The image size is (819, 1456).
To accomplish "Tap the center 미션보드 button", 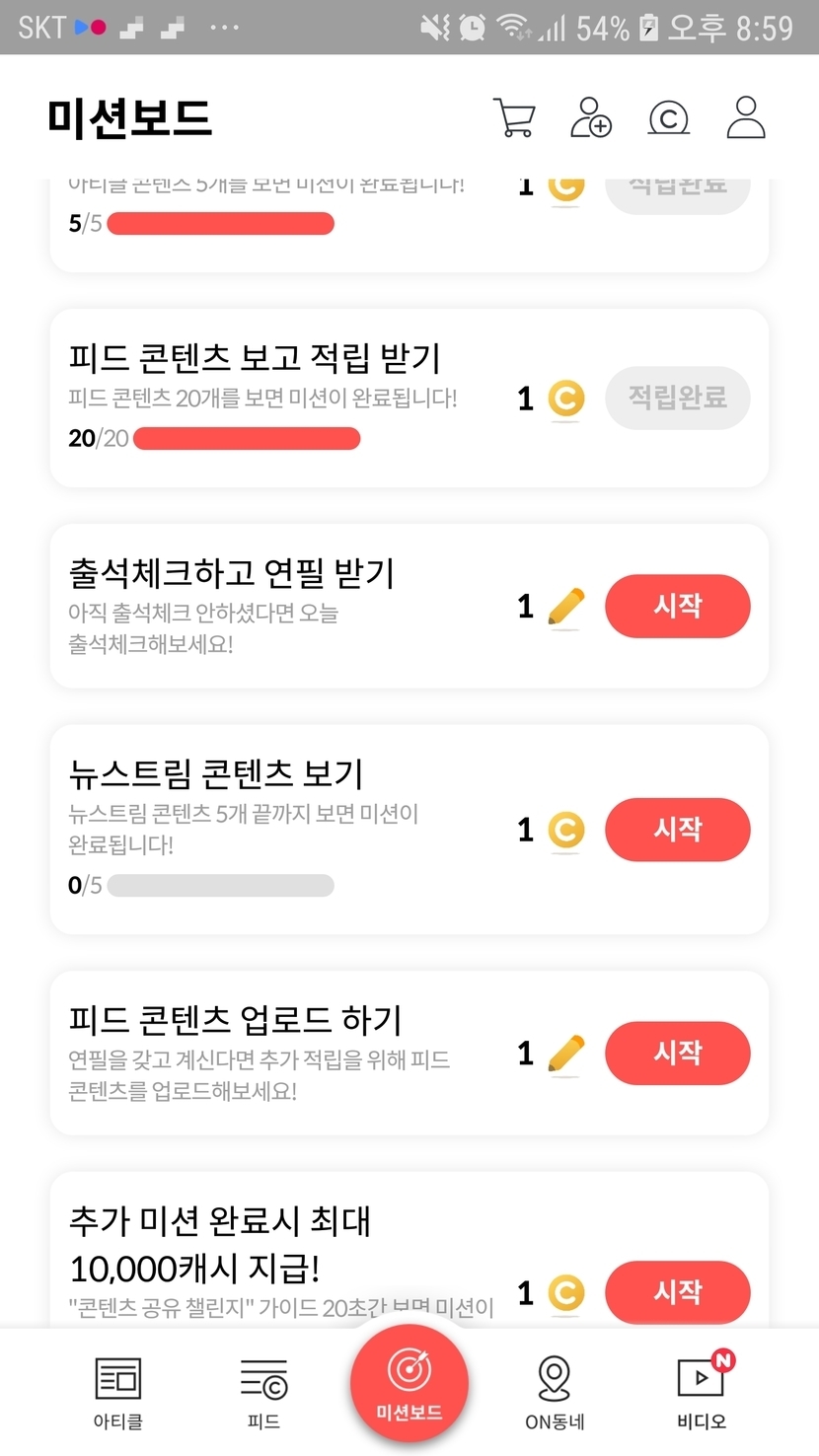I will pos(409,1383).
